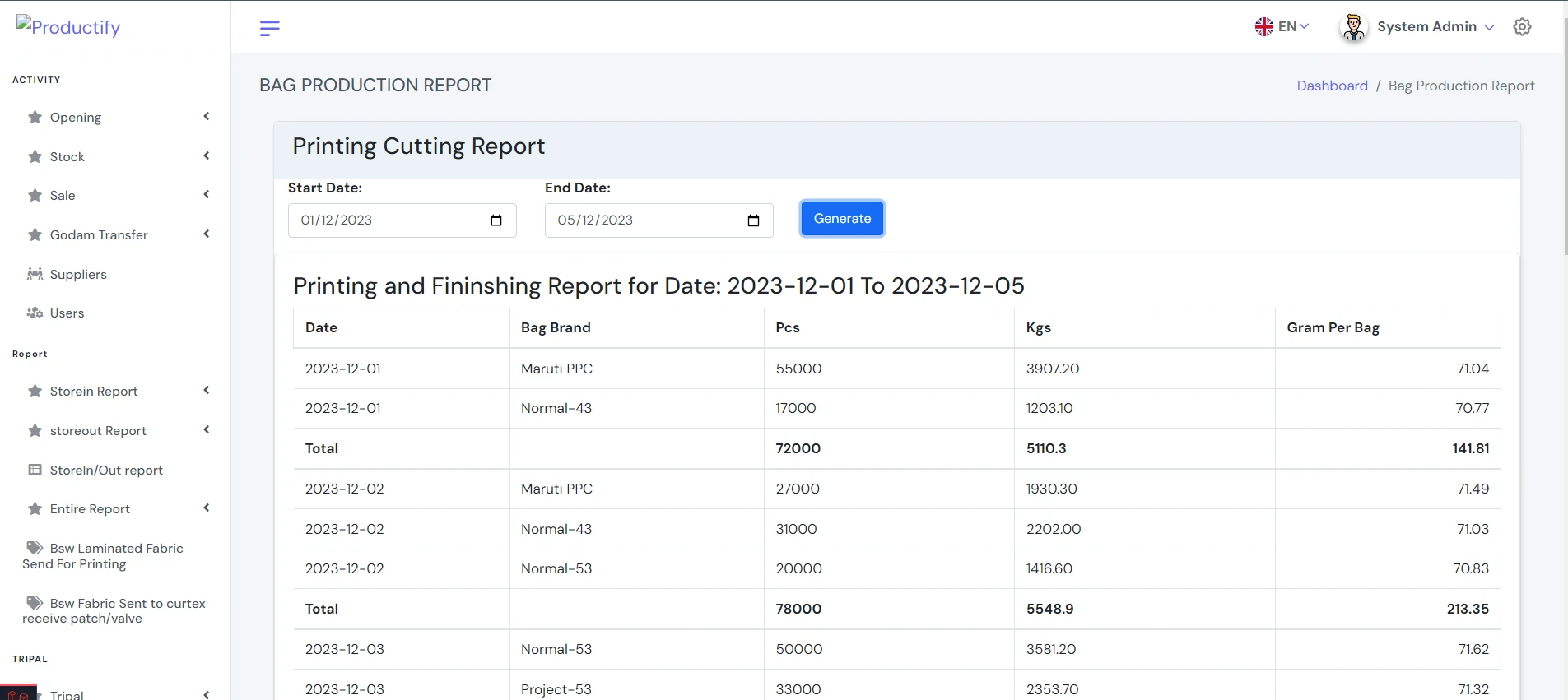Click the star icon beside Sale
The height and width of the screenshot is (700, 1568).
point(35,195)
